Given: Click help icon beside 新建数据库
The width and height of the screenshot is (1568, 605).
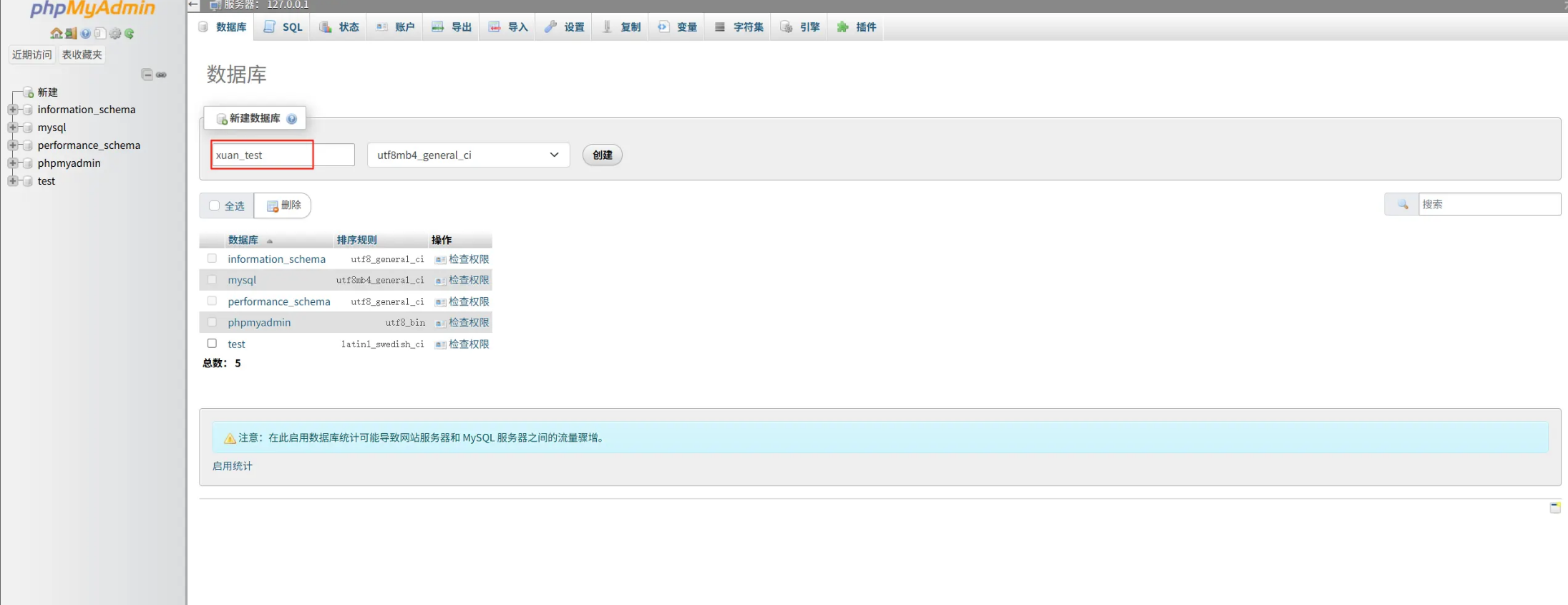Looking at the screenshot, I should [x=292, y=119].
